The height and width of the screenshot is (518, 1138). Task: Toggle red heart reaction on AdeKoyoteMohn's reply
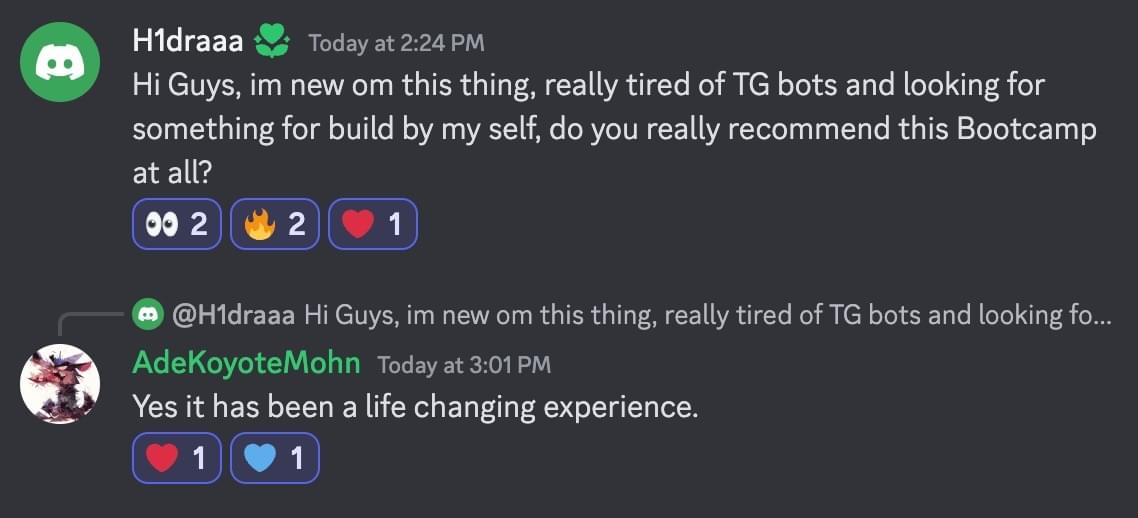pyautogui.click(x=177, y=458)
